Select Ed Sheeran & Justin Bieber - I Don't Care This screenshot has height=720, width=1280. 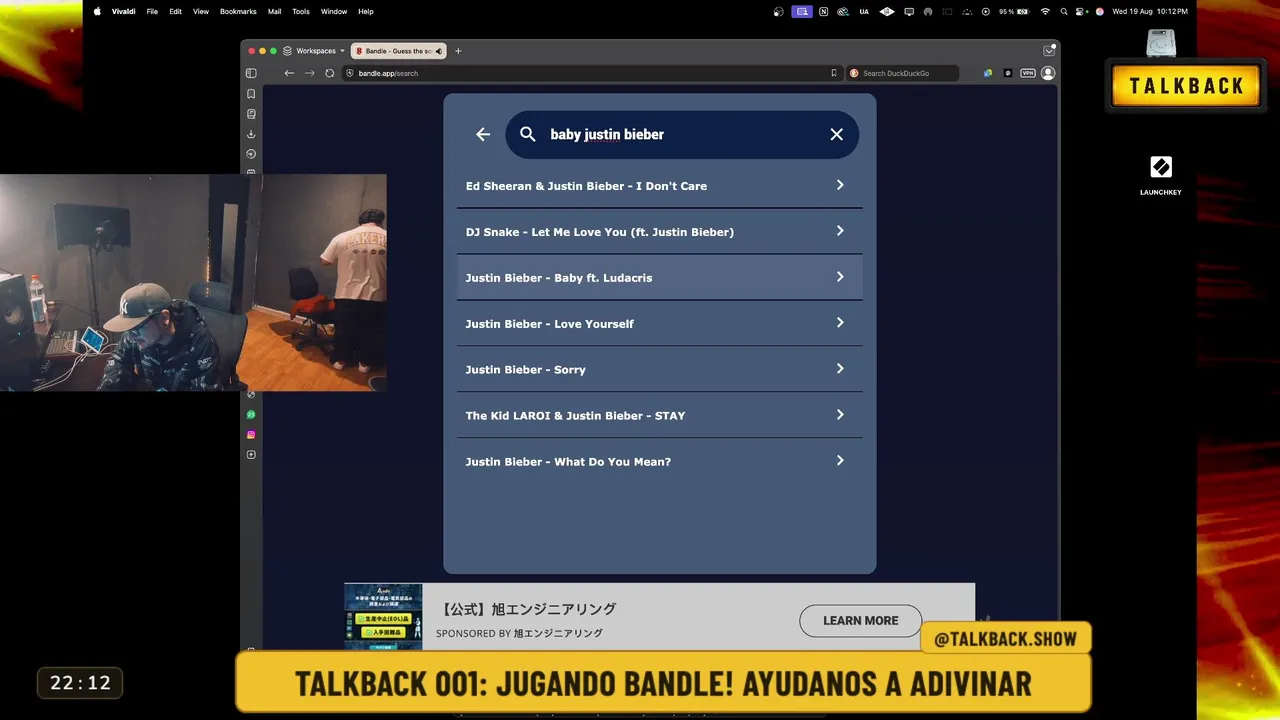(x=660, y=186)
